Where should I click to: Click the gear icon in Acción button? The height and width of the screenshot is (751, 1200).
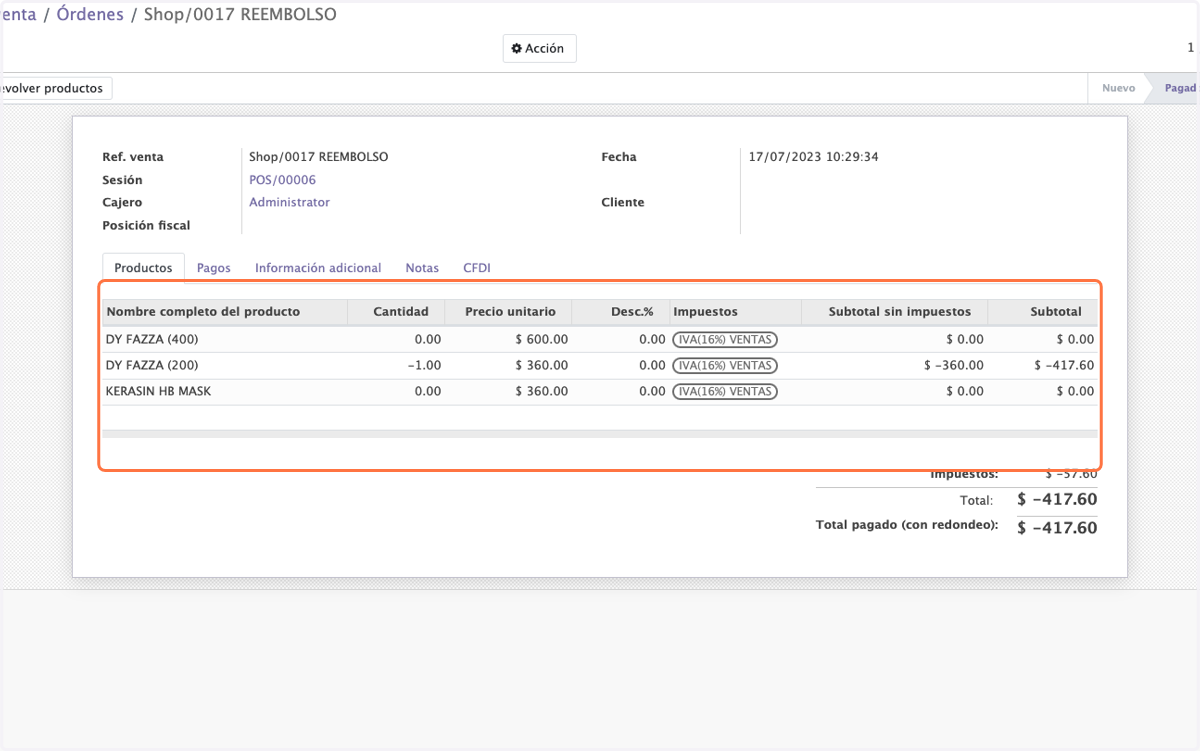point(517,48)
